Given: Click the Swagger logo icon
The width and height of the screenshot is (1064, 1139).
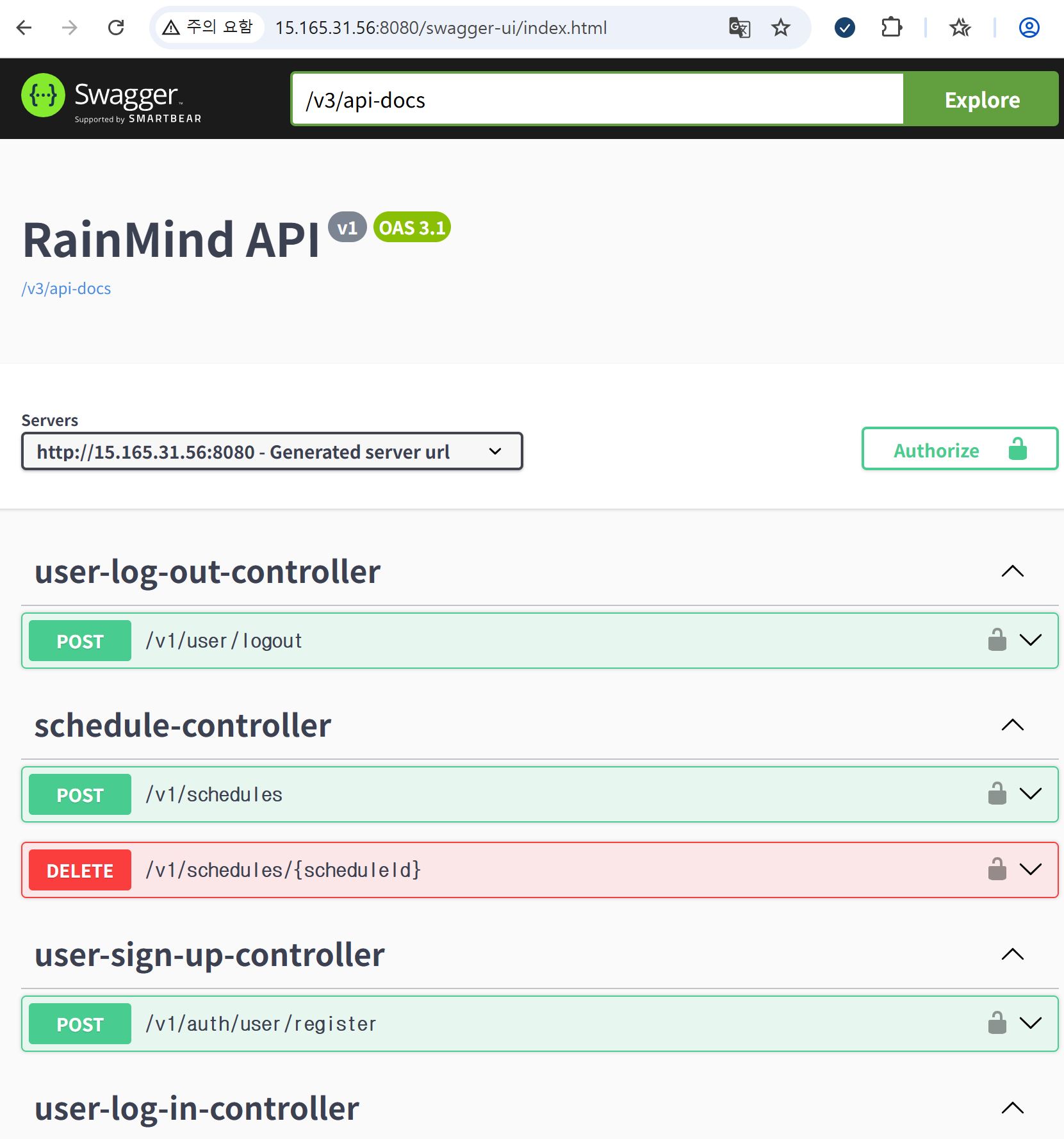Looking at the screenshot, I should coord(44,96).
